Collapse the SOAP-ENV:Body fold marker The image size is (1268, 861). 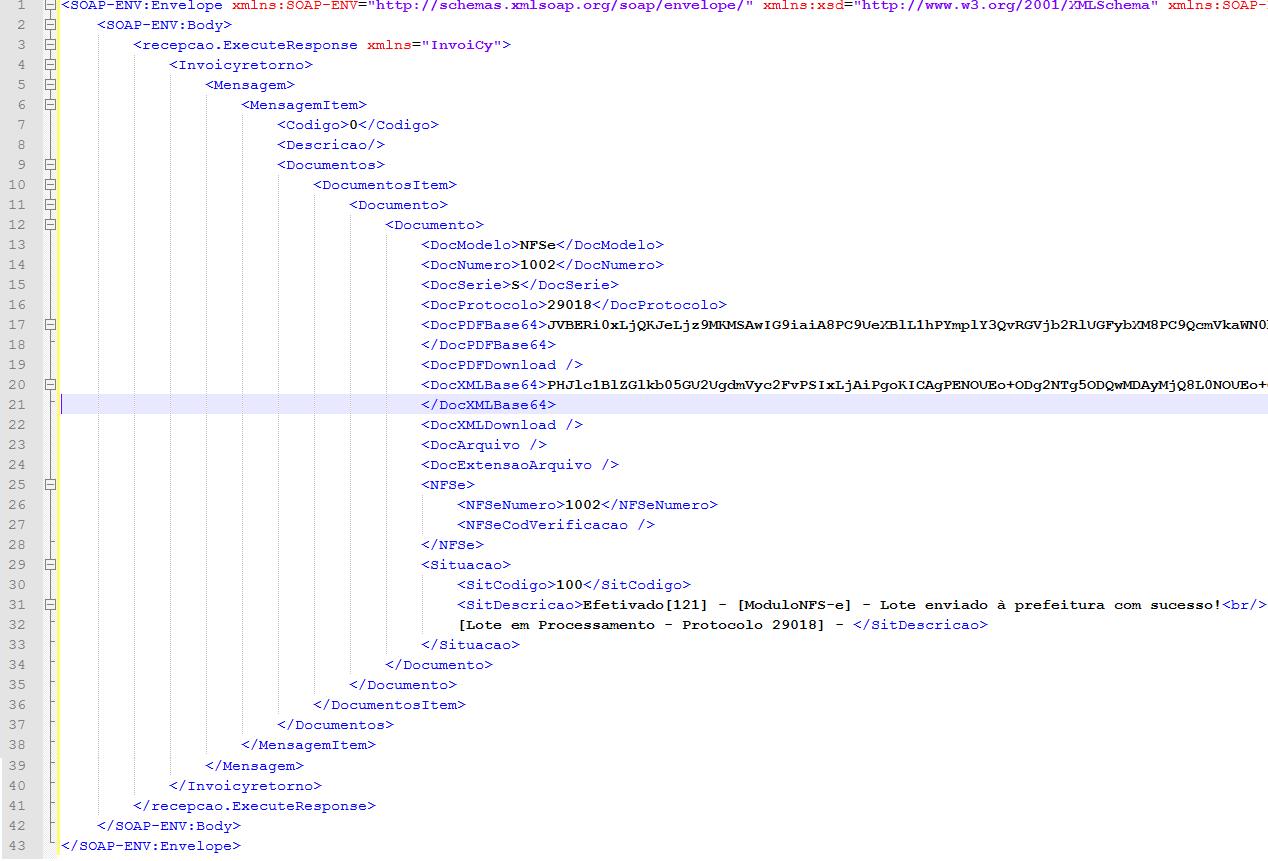50,25
